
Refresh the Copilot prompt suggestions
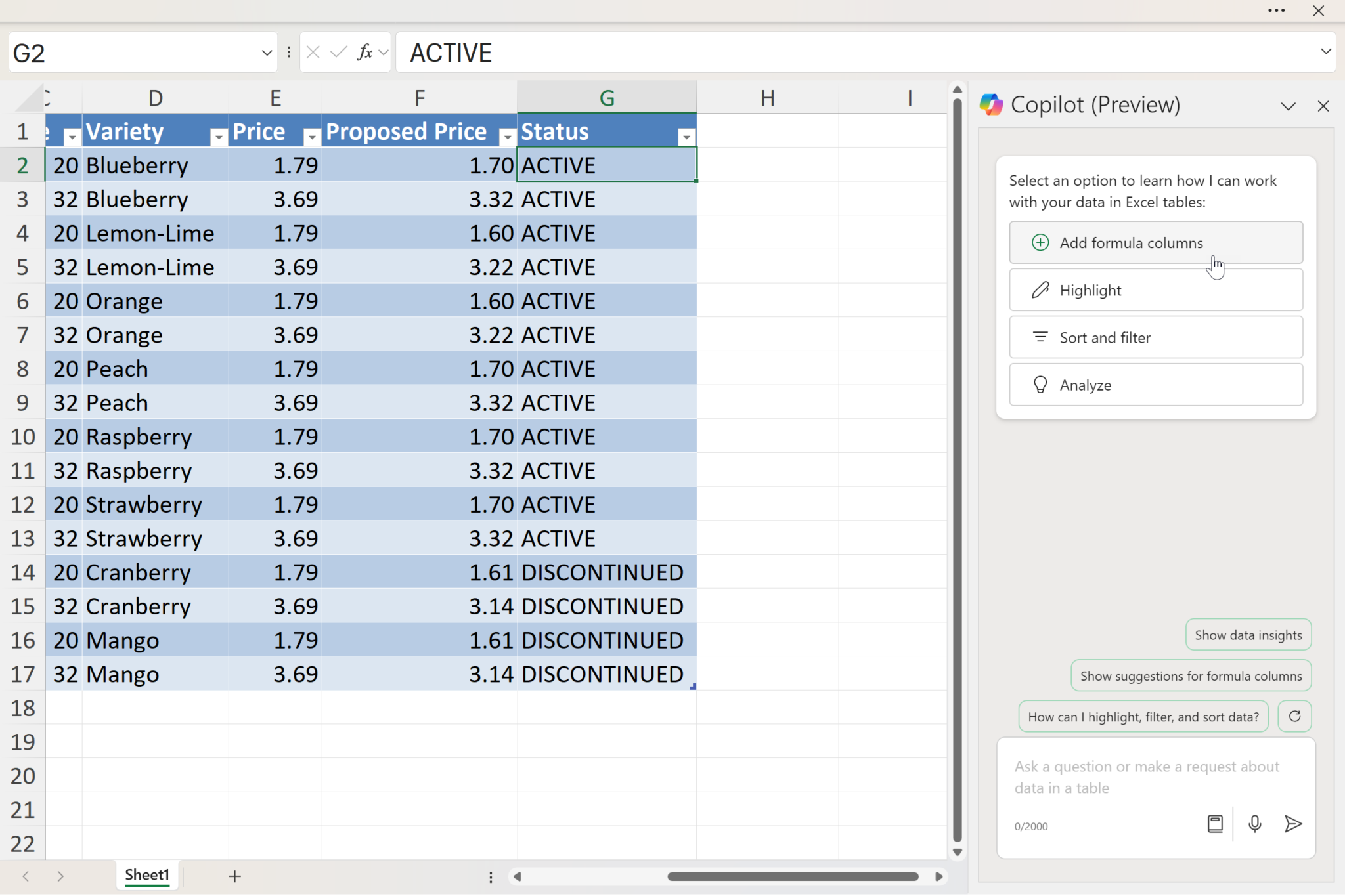click(1294, 716)
